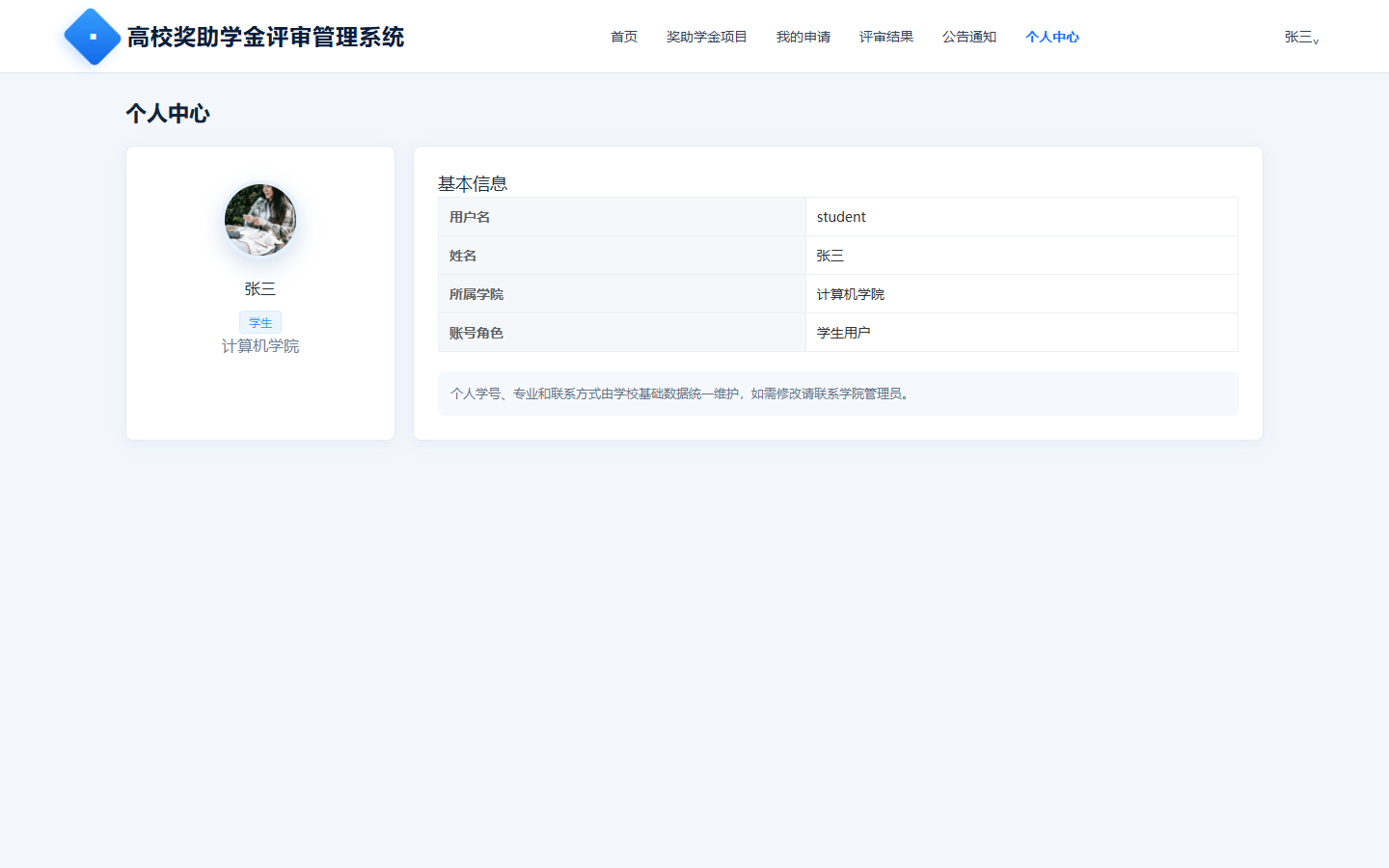Image resolution: width=1389 pixels, height=868 pixels.
Task: Click the system title 高校奖助学金评审管理系统
Action: tap(265, 37)
